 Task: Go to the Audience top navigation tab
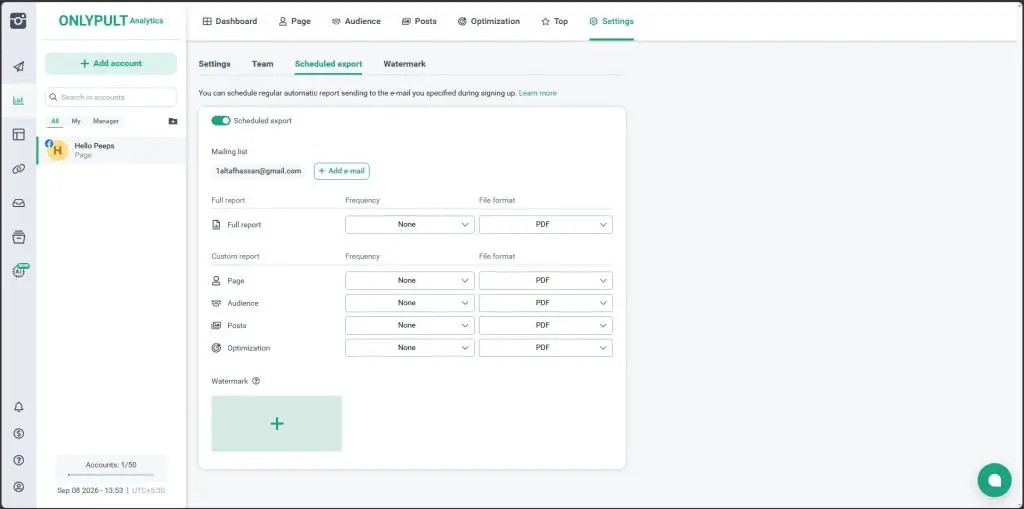(356, 21)
